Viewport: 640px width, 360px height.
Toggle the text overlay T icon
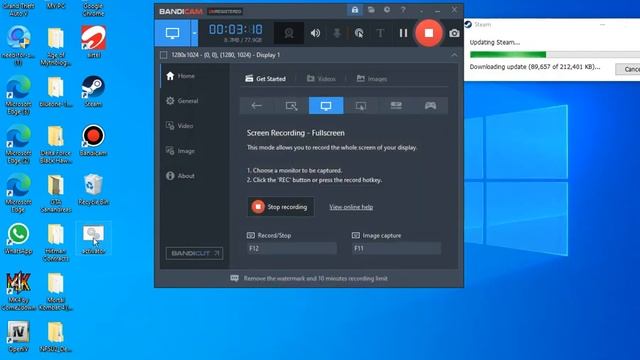point(380,33)
